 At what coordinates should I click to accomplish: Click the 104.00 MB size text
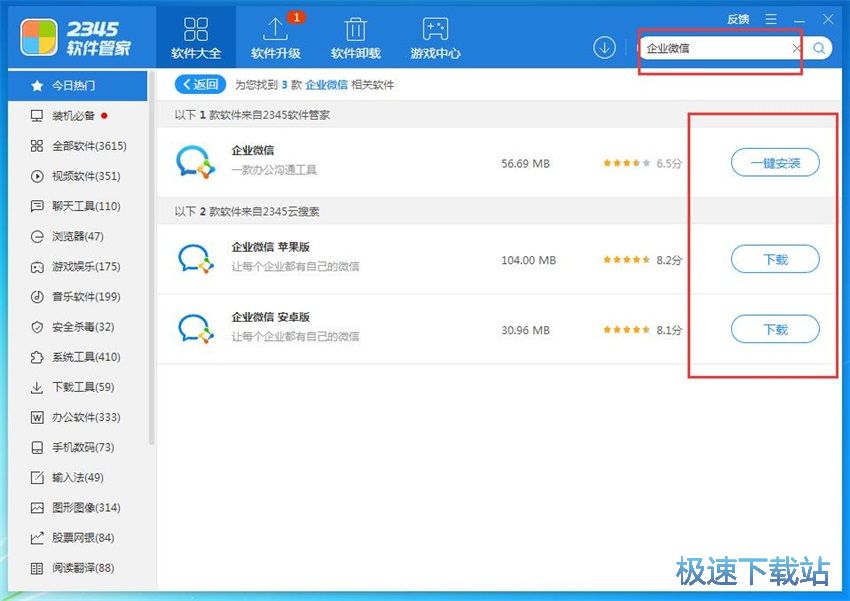click(x=529, y=260)
